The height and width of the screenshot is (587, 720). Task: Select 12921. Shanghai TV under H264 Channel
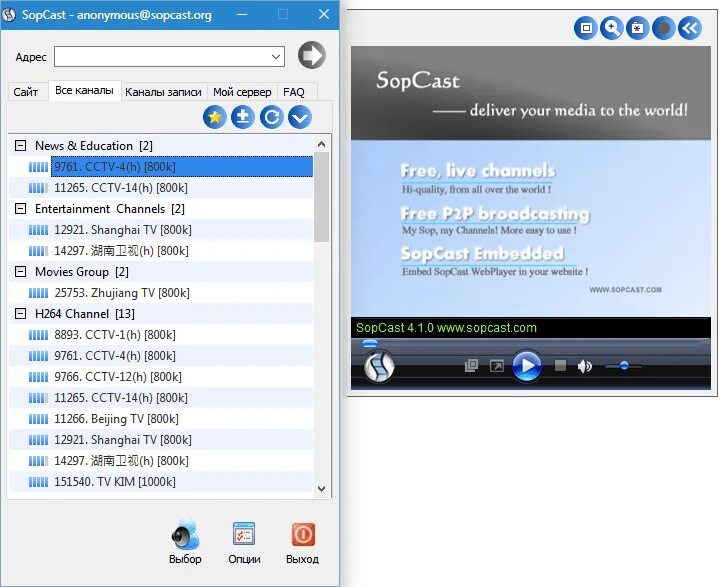pyautogui.click(x=161, y=440)
